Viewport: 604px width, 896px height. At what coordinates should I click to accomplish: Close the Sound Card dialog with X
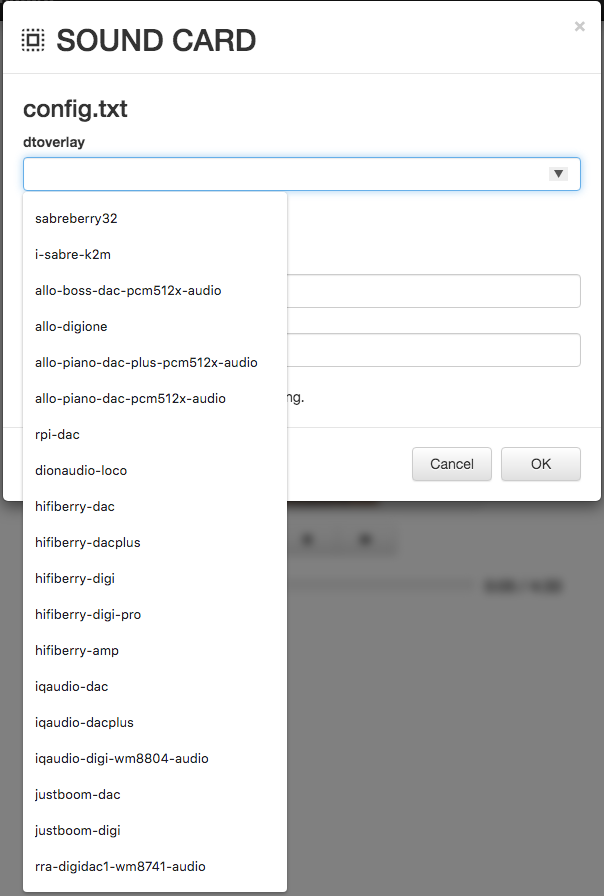click(x=579, y=26)
